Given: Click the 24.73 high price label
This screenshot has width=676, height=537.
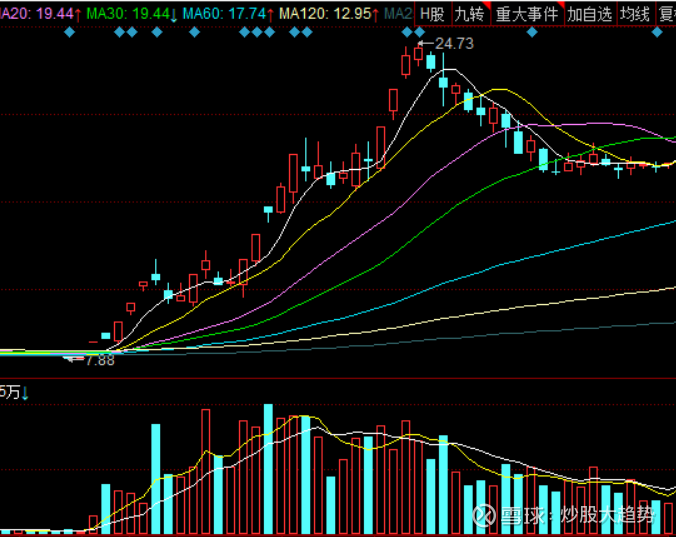Looking at the screenshot, I should pos(454,44).
